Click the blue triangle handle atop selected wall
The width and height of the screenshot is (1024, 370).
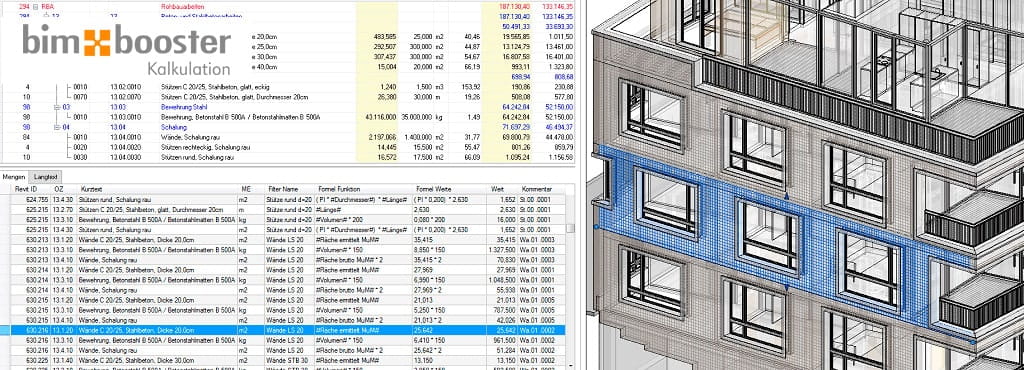[786, 195]
